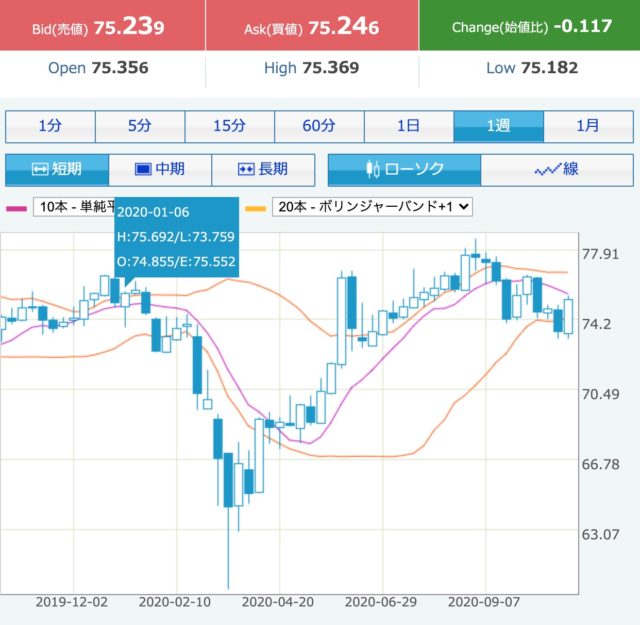The height and width of the screenshot is (625, 640).
Task: Toggle 中期 medium-term range
Action: 160,169
